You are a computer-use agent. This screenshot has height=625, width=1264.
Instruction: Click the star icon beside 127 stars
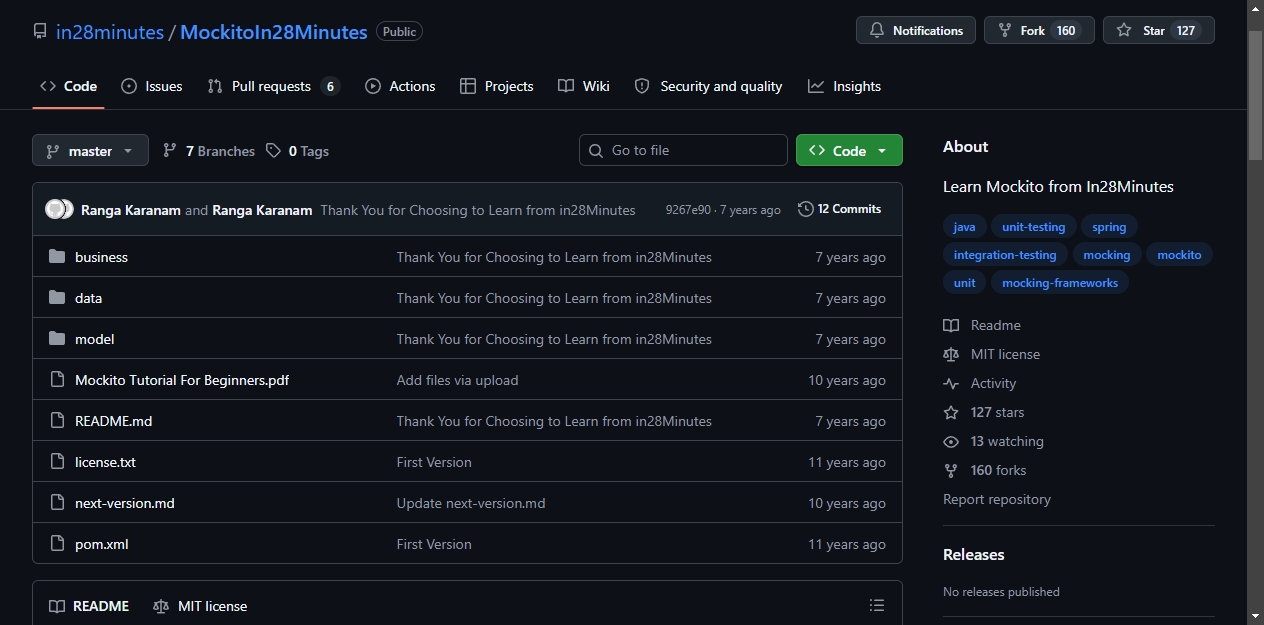[951, 412]
